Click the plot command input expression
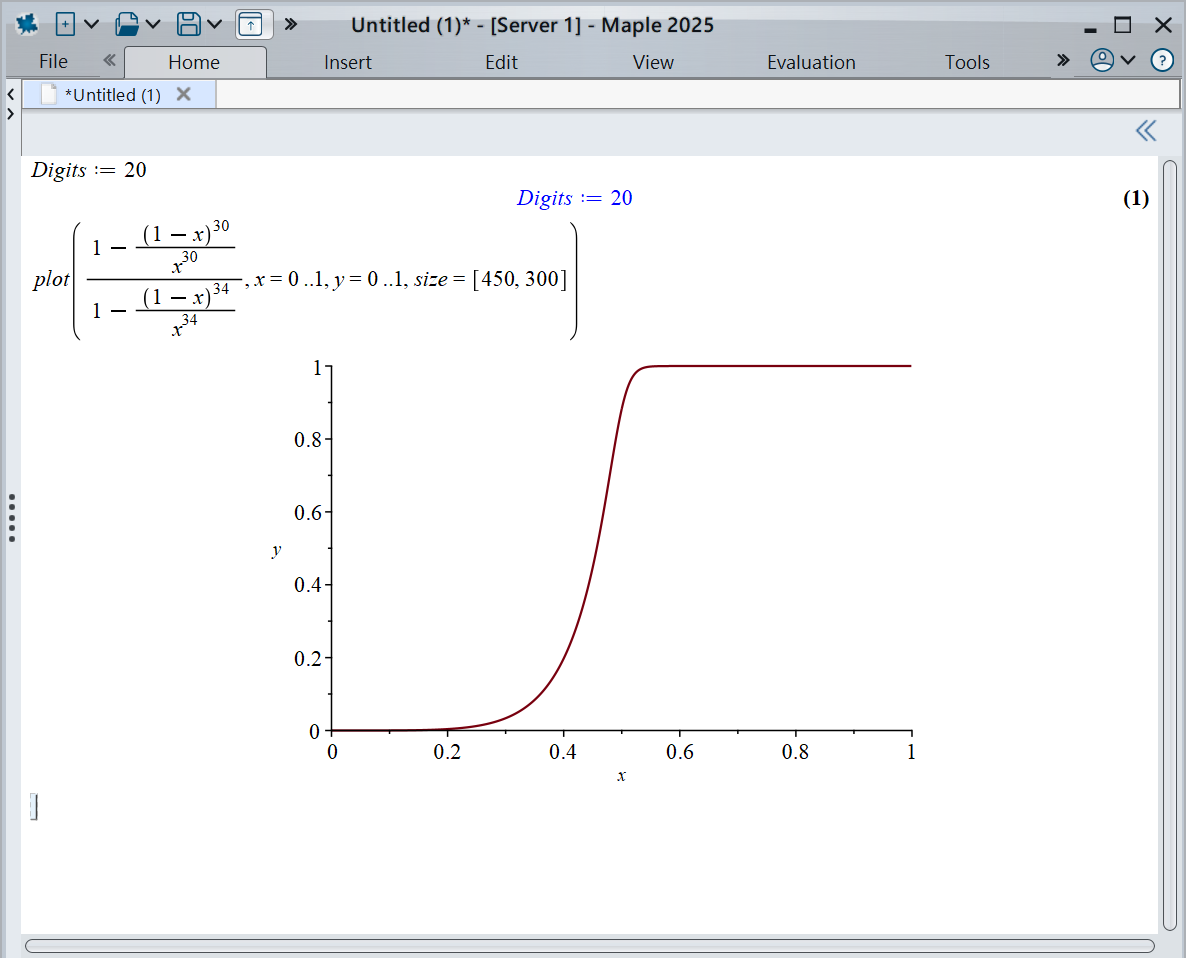Image resolution: width=1186 pixels, height=958 pixels. pyautogui.click(x=305, y=280)
